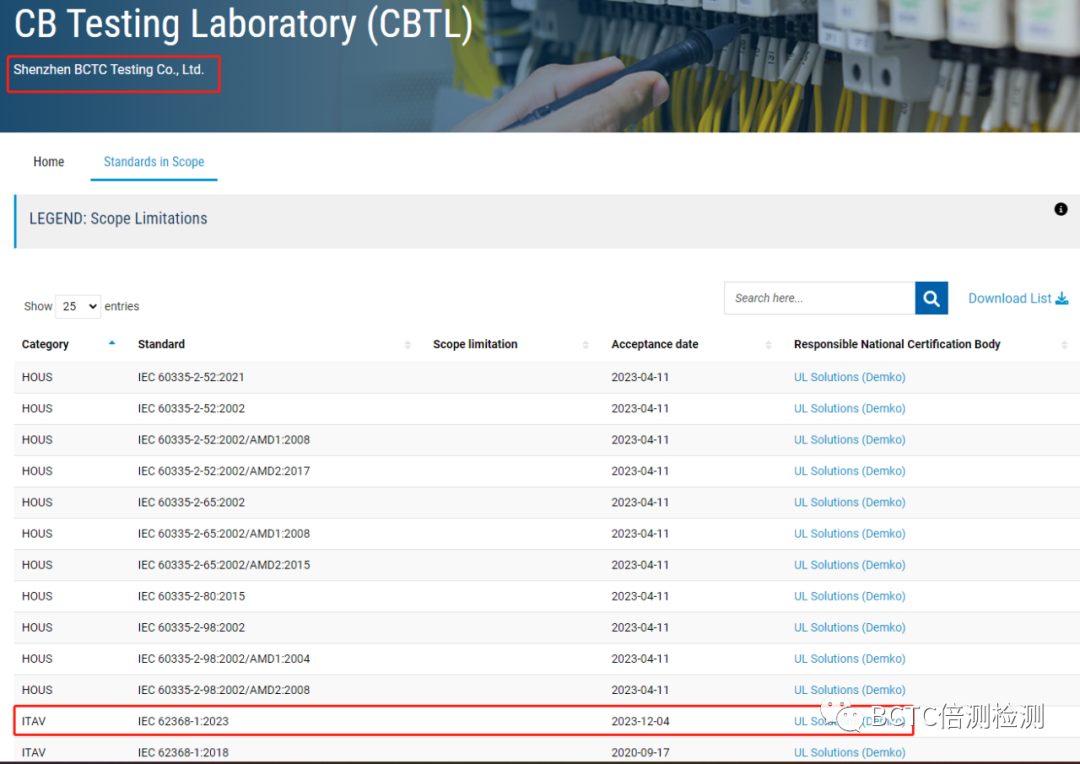
Task: Sort by Responsible National Certification Body arrows
Action: pos(1064,344)
